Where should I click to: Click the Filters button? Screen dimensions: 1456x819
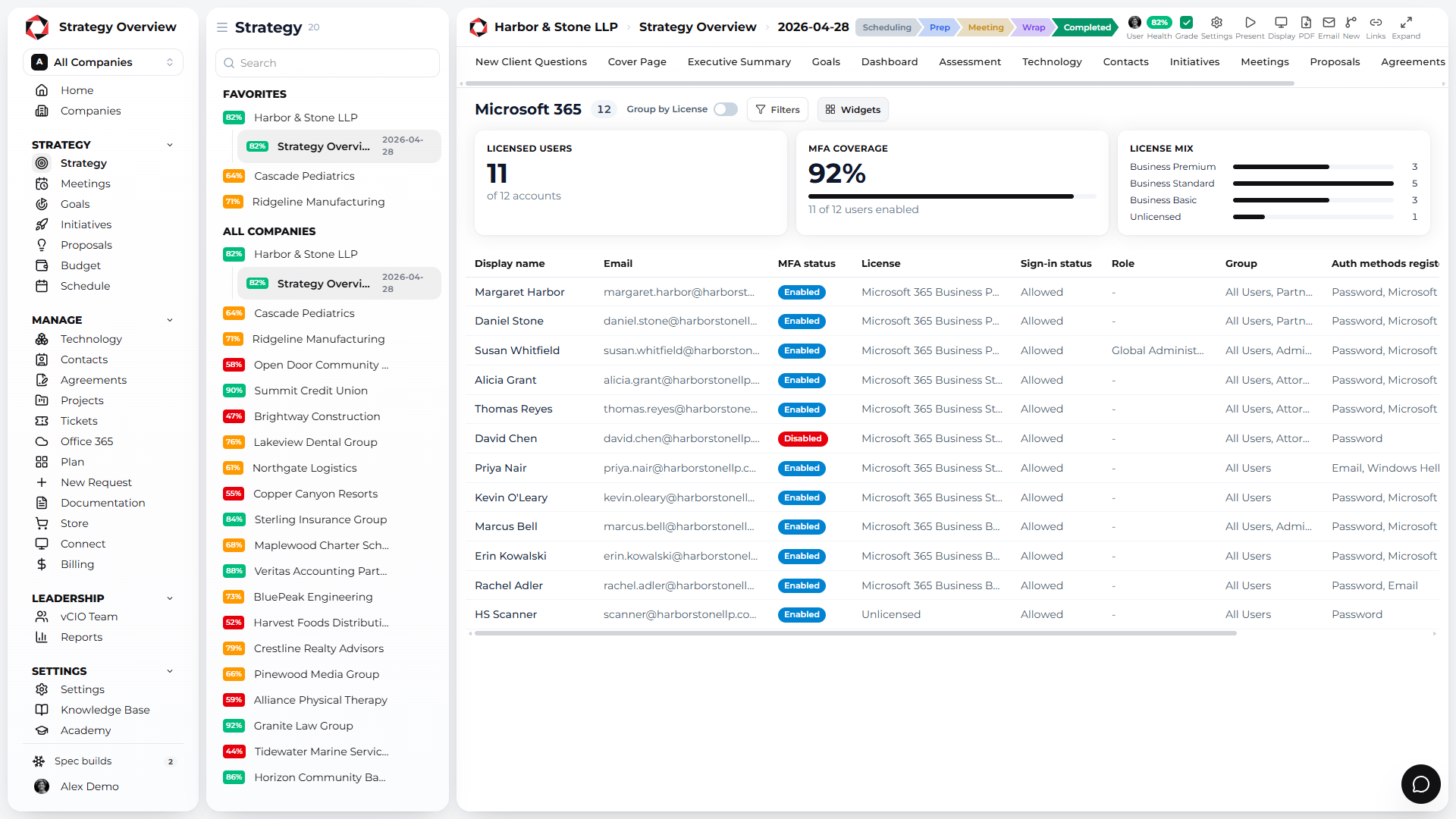[x=777, y=109]
